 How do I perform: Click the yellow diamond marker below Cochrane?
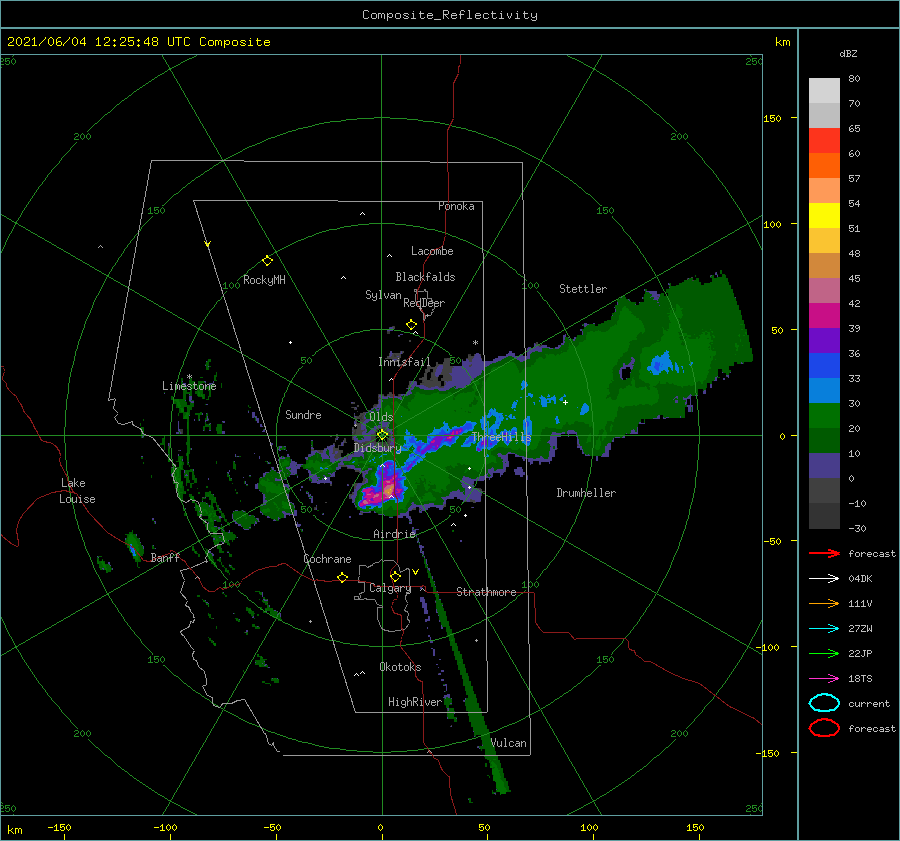point(342,578)
